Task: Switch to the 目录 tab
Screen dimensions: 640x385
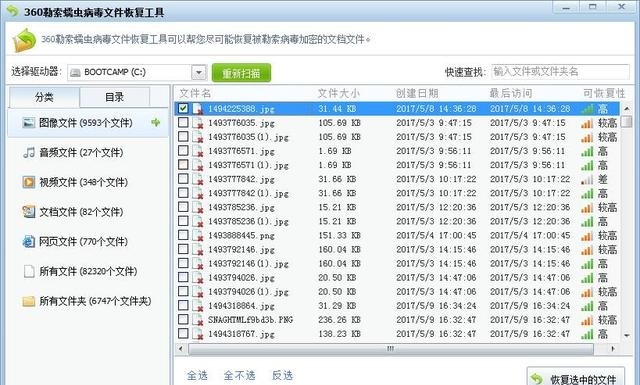Action: (114, 97)
